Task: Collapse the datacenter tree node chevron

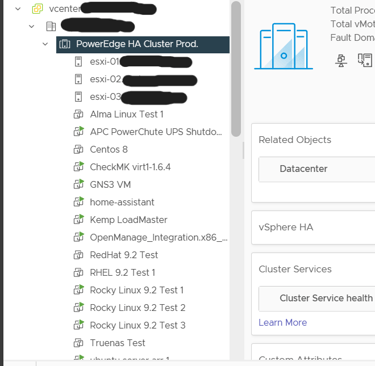Action: pos(31,26)
